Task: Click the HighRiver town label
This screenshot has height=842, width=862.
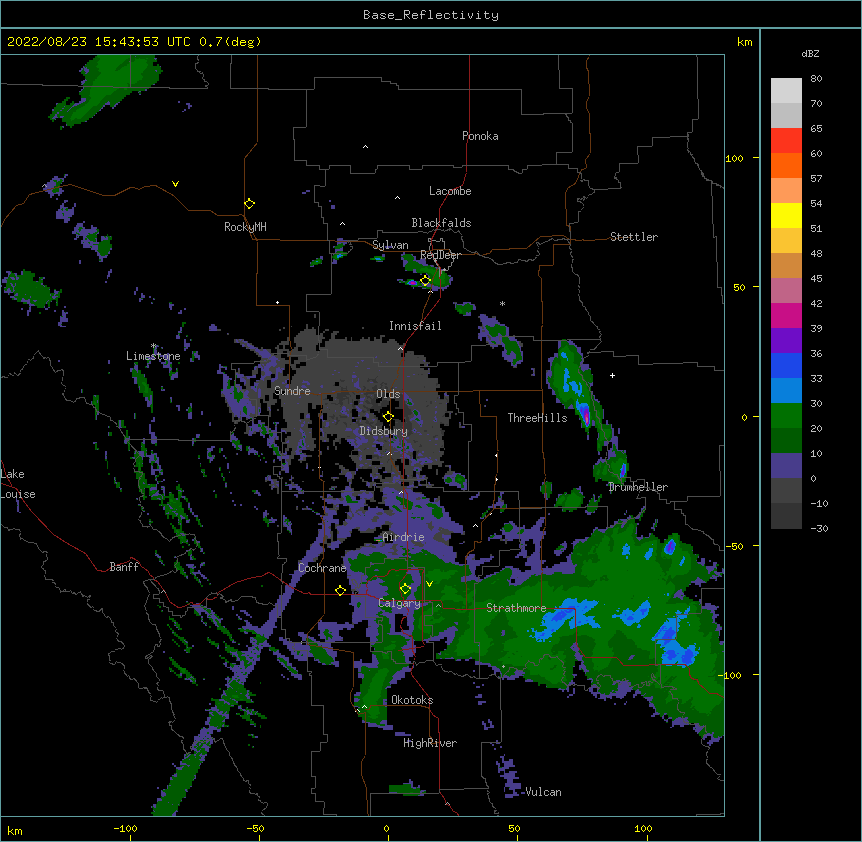Action: click(429, 743)
